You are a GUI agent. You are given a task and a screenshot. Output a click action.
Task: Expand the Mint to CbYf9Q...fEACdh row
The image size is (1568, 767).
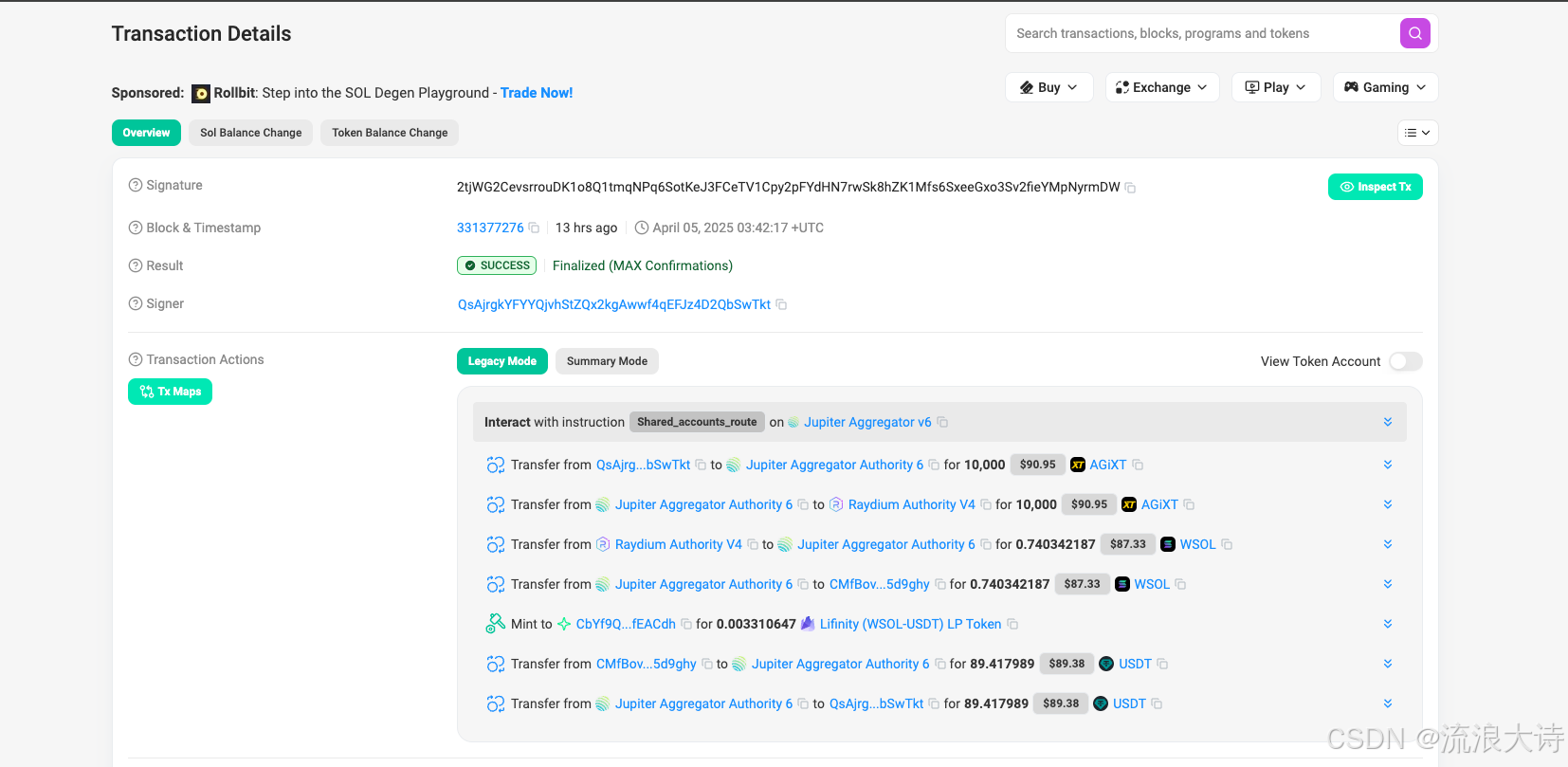[x=1388, y=624]
